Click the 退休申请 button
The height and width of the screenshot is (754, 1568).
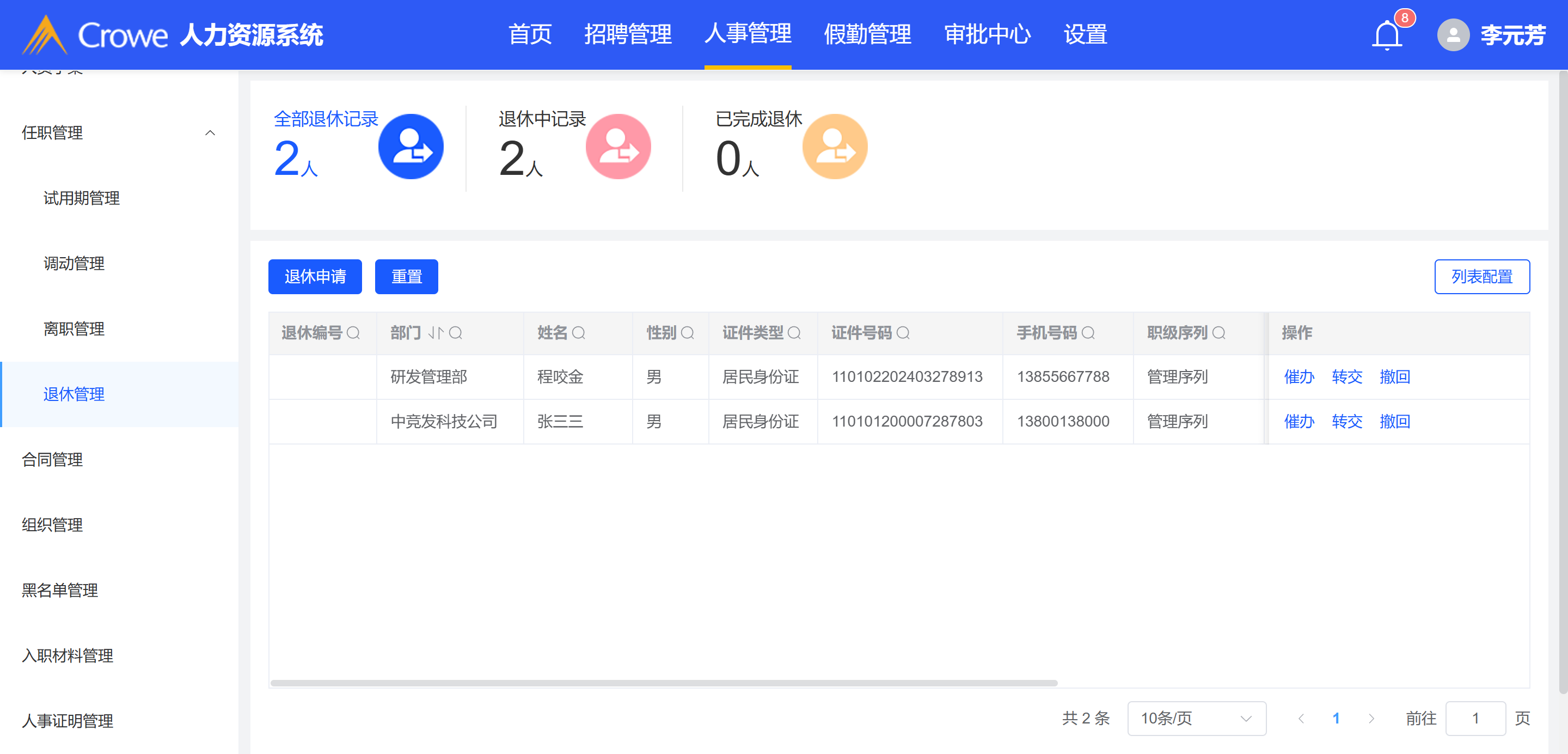click(x=315, y=277)
